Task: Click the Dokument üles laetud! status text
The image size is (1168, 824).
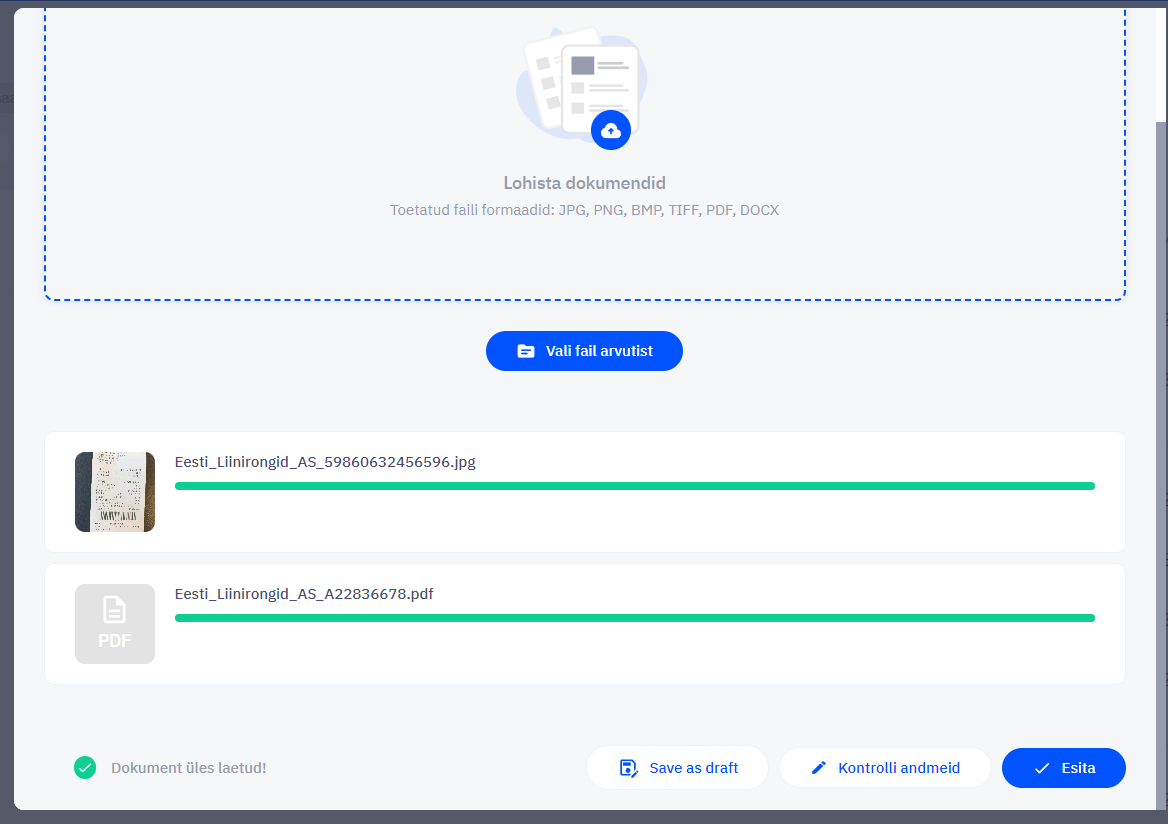Action: click(x=188, y=767)
